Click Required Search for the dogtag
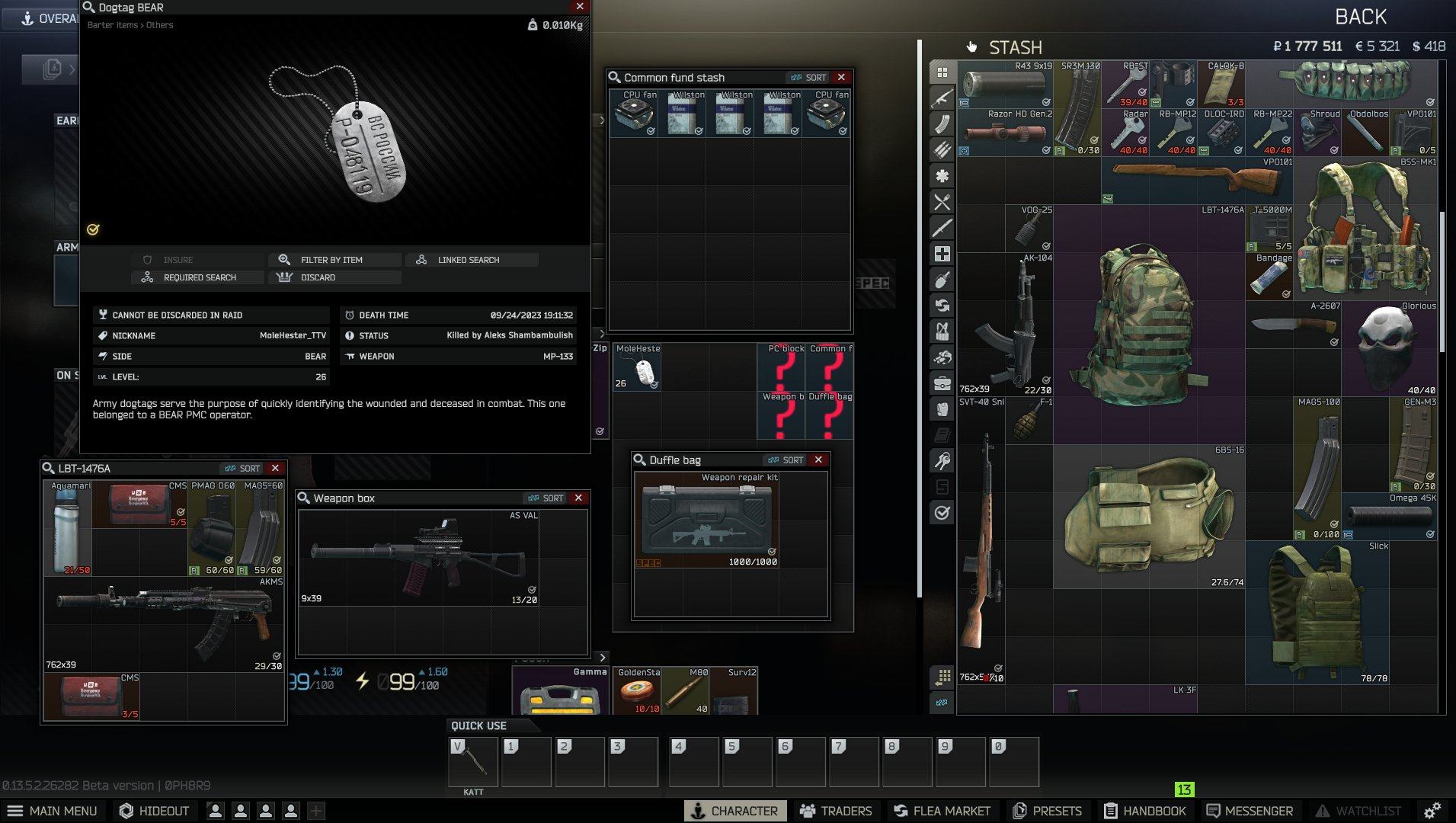Viewport: 1456px width, 823px height. click(197, 277)
